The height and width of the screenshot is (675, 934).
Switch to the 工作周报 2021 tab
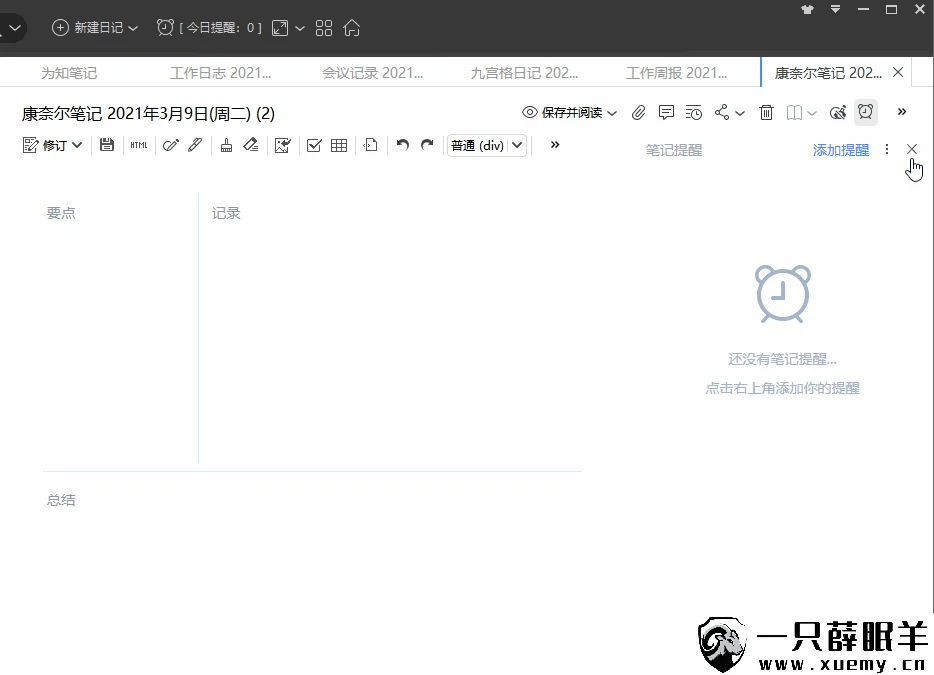(676, 73)
